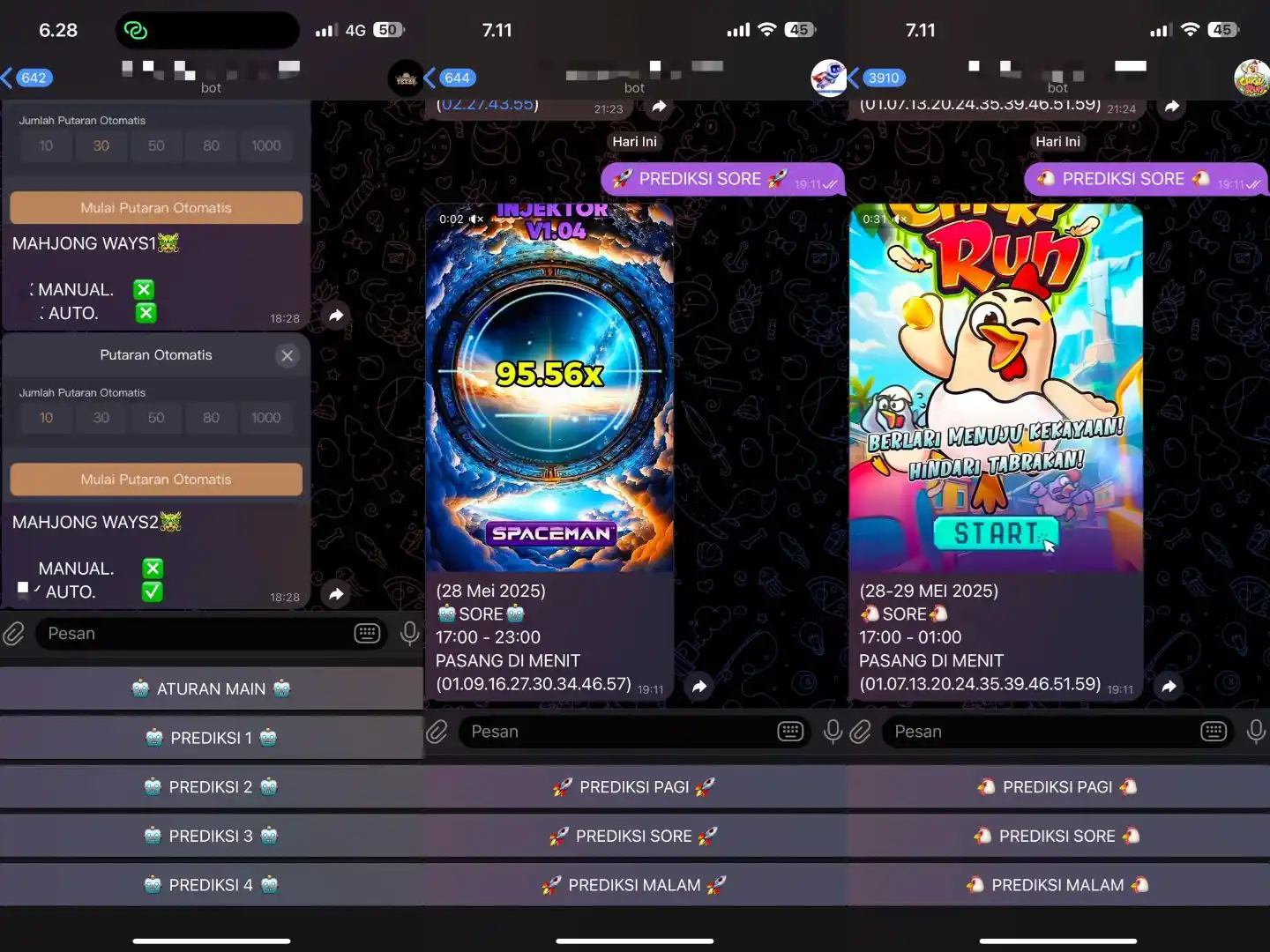The image size is (1270, 952).
Task: Unmute the Chicky Run video
Action: 900,219
